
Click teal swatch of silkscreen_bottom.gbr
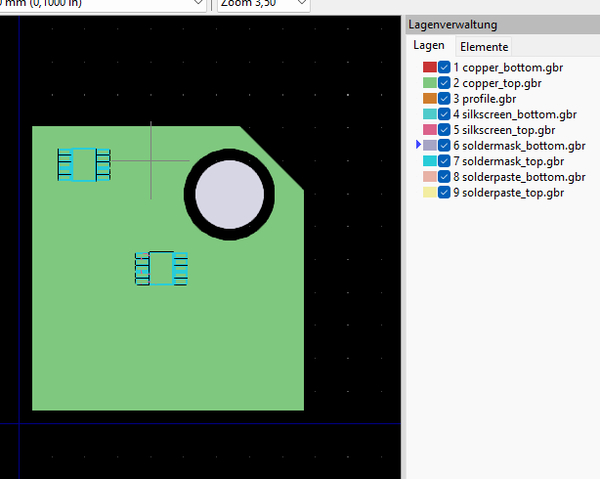click(x=430, y=114)
